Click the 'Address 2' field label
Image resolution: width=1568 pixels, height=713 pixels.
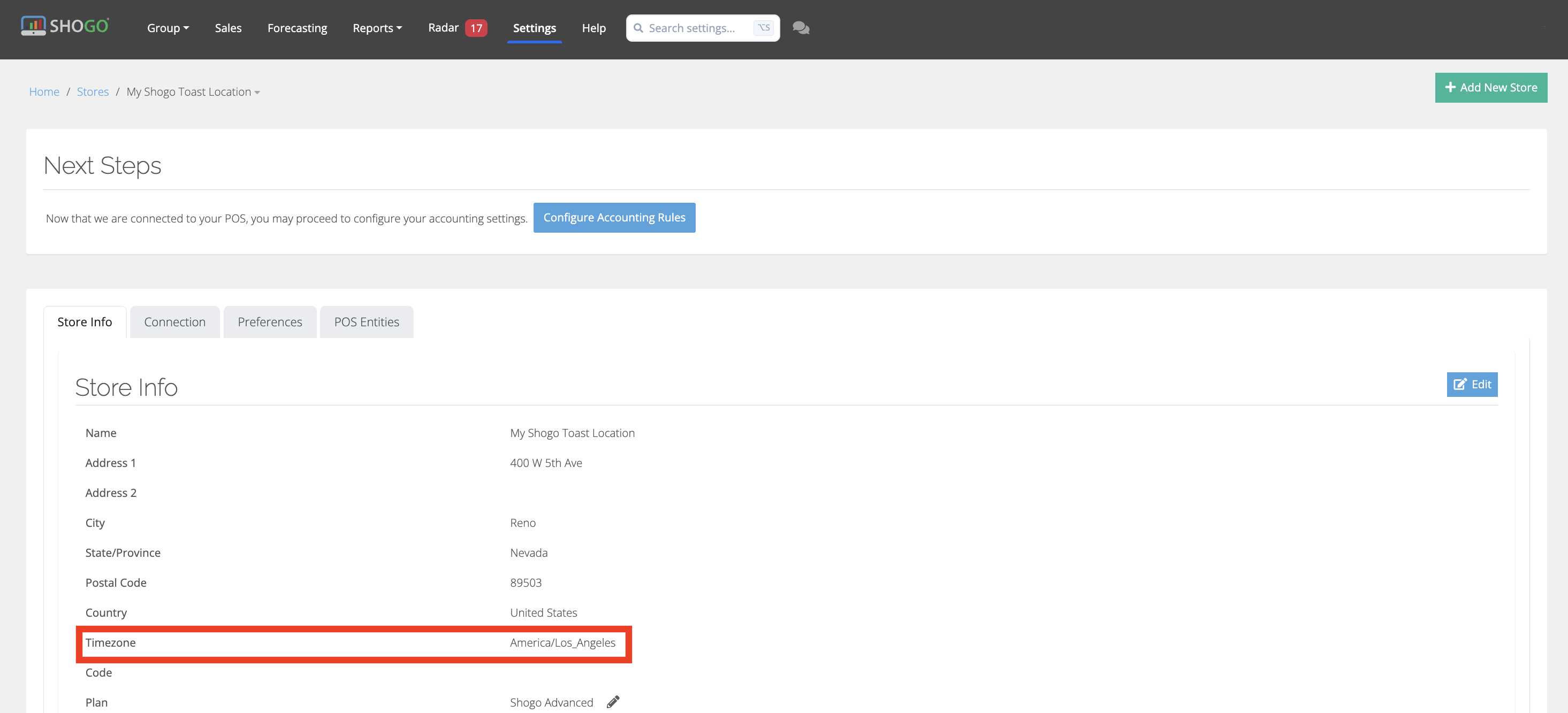[111, 493]
